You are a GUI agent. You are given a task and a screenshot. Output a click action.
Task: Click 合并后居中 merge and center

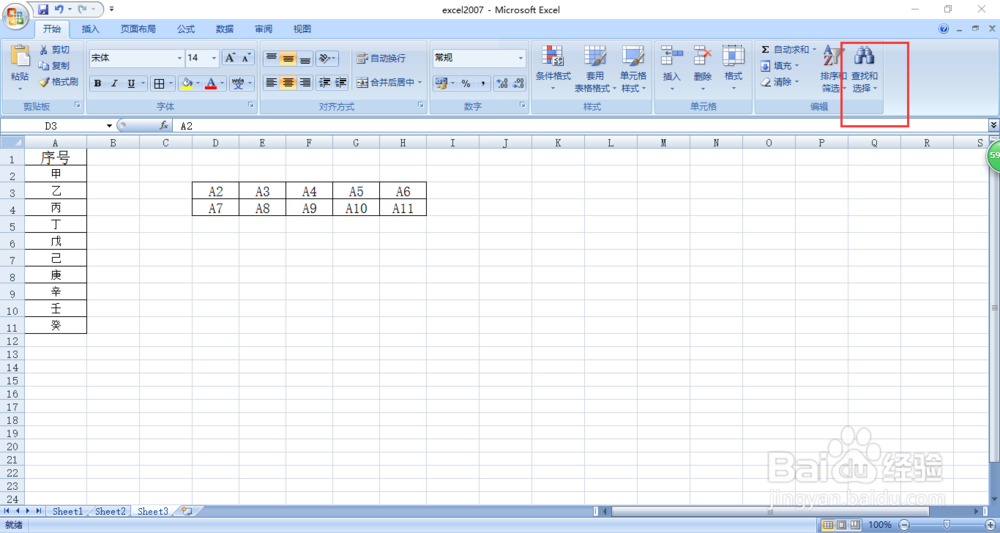pos(386,83)
